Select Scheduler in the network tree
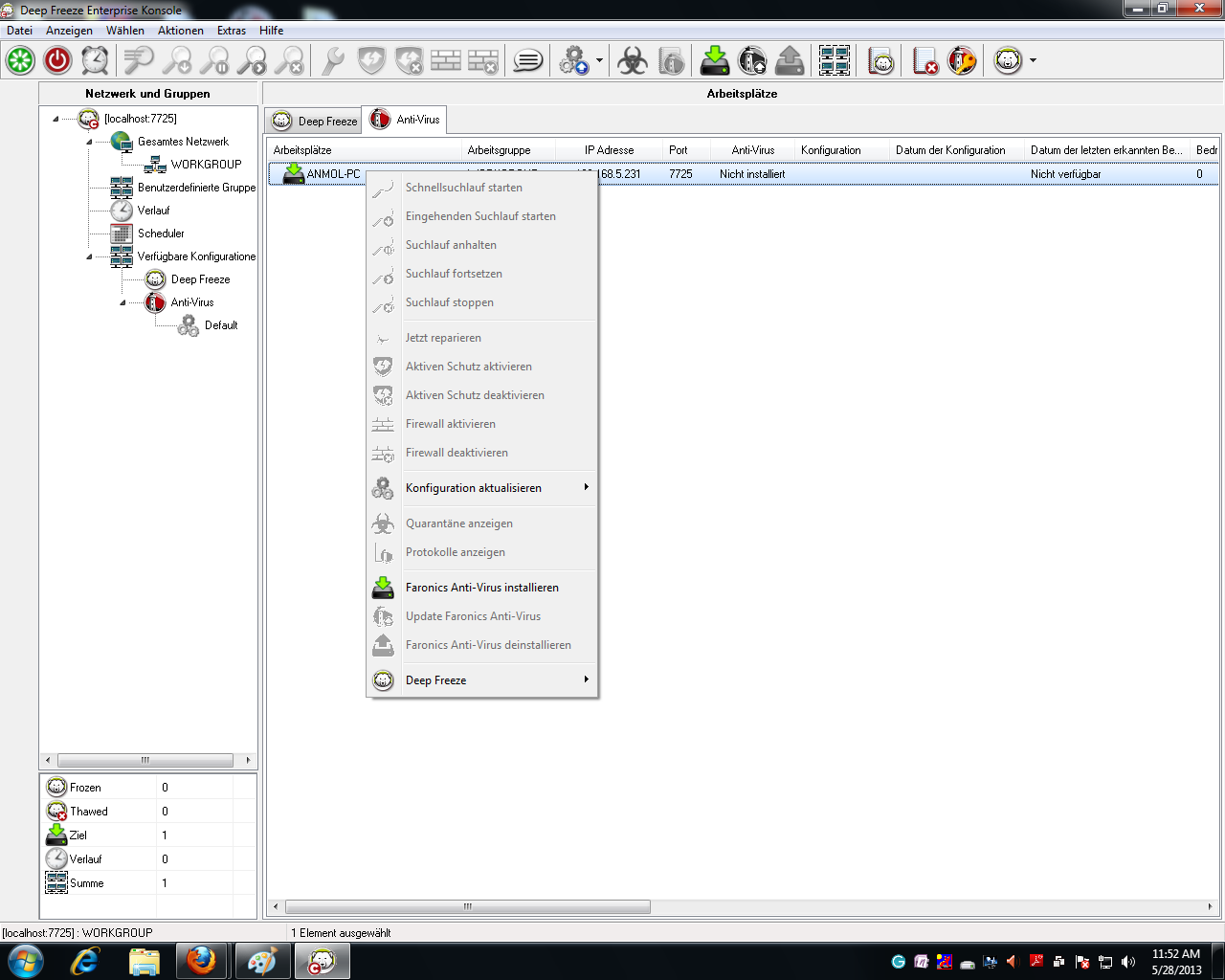The image size is (1225, 980). click(161, 234)
